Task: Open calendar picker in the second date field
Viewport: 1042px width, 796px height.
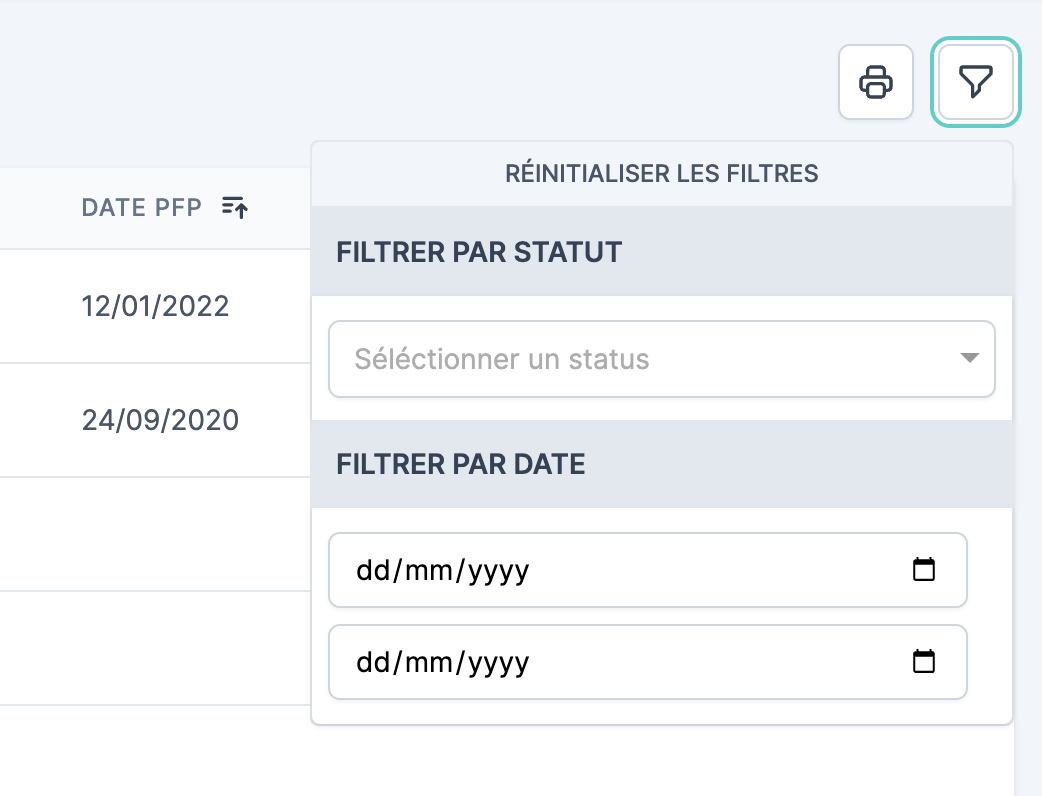Action: (x=924, y=662)
